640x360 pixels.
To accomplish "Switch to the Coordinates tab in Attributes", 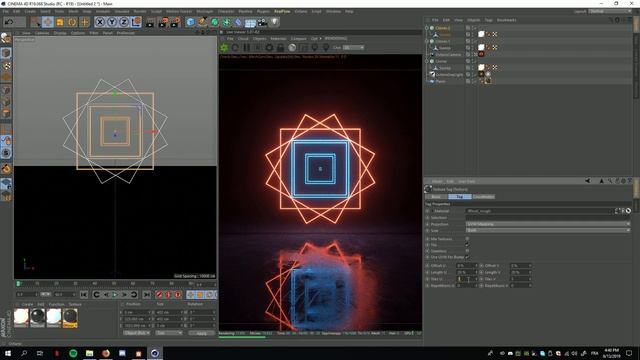I will (x=484, y=197).
